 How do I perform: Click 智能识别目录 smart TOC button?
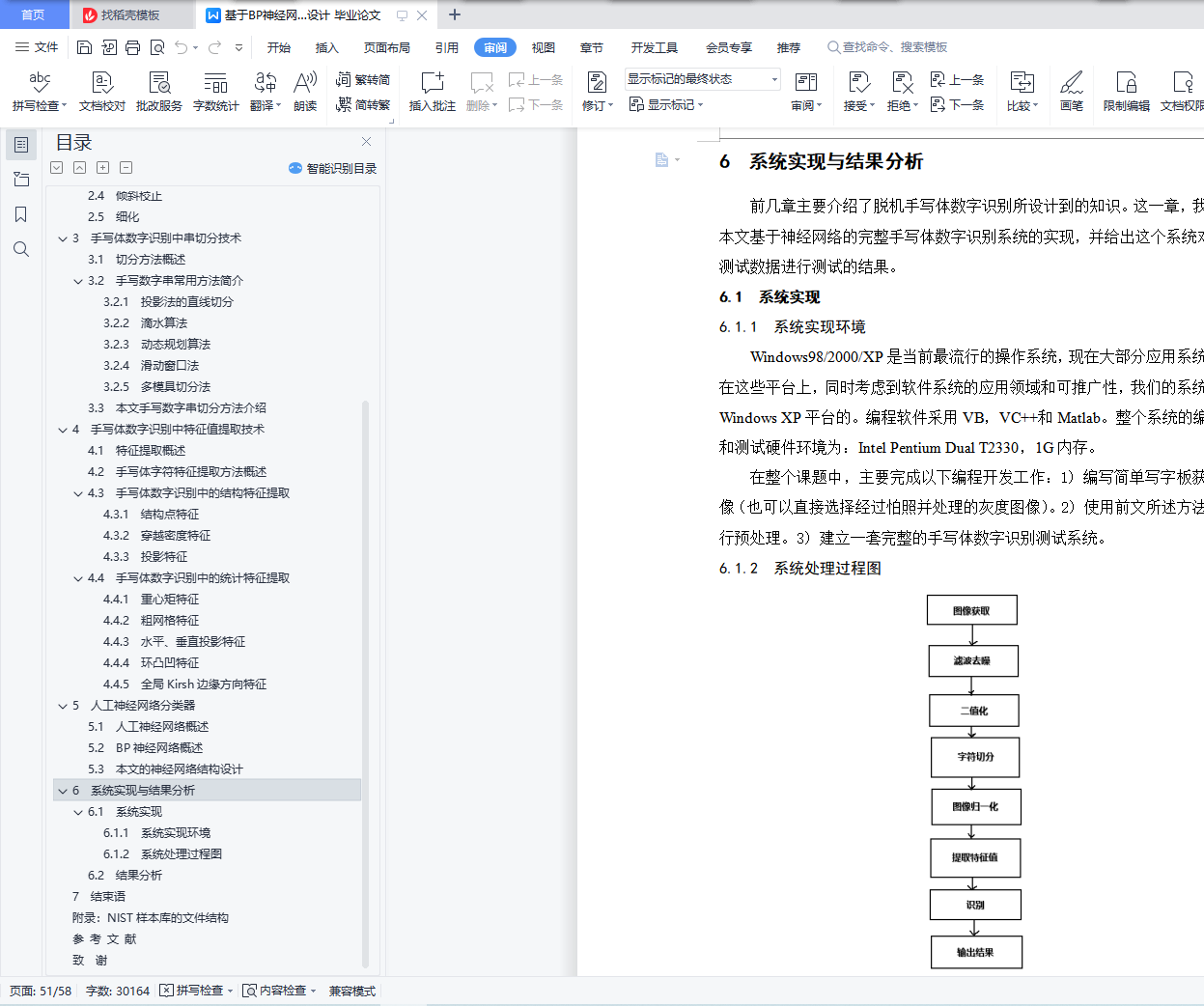pos(332,168)
